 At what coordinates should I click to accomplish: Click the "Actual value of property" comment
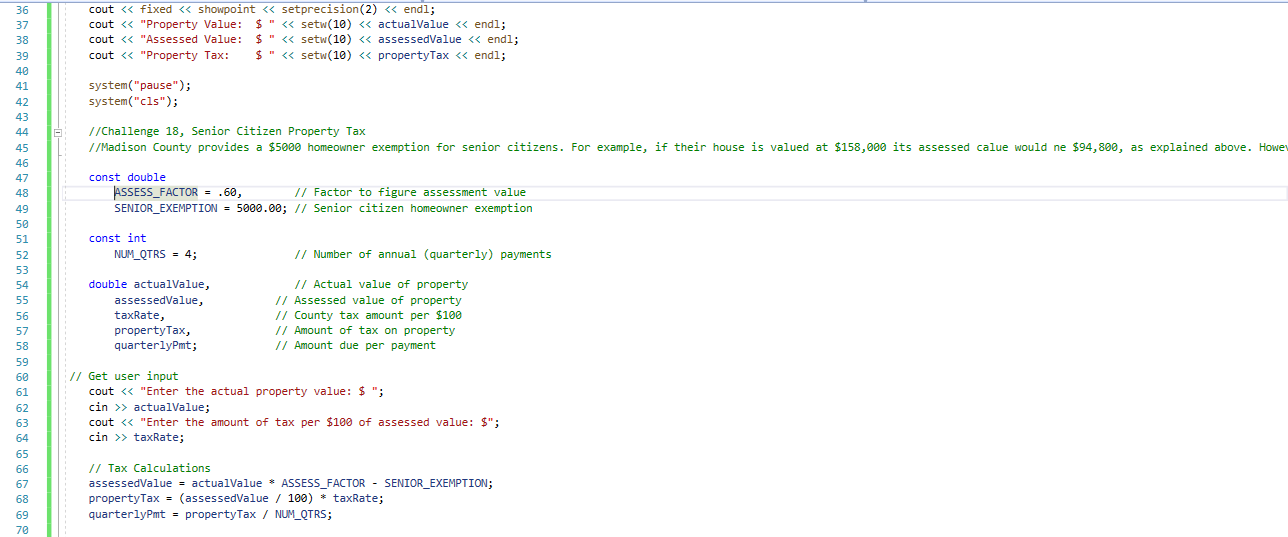tap(382, 285)
